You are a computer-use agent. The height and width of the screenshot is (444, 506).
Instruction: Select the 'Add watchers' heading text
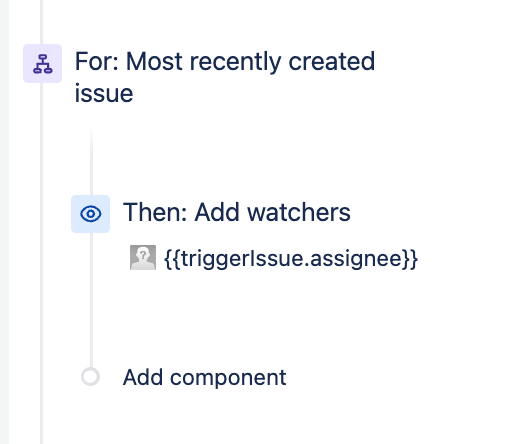[272, 212]
